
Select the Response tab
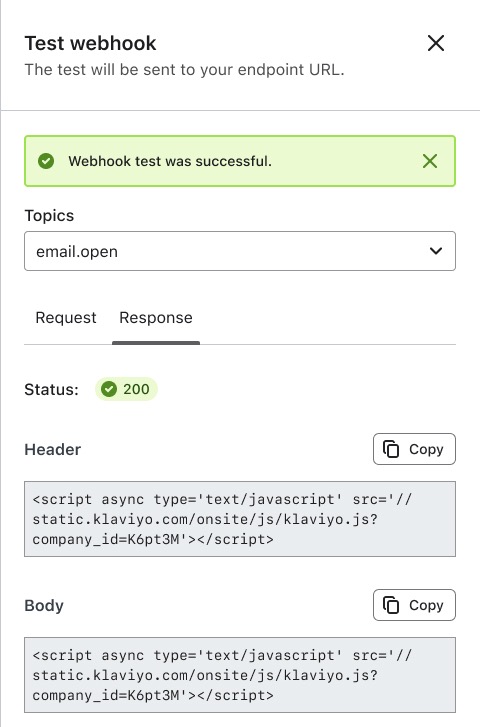point(156,318)
